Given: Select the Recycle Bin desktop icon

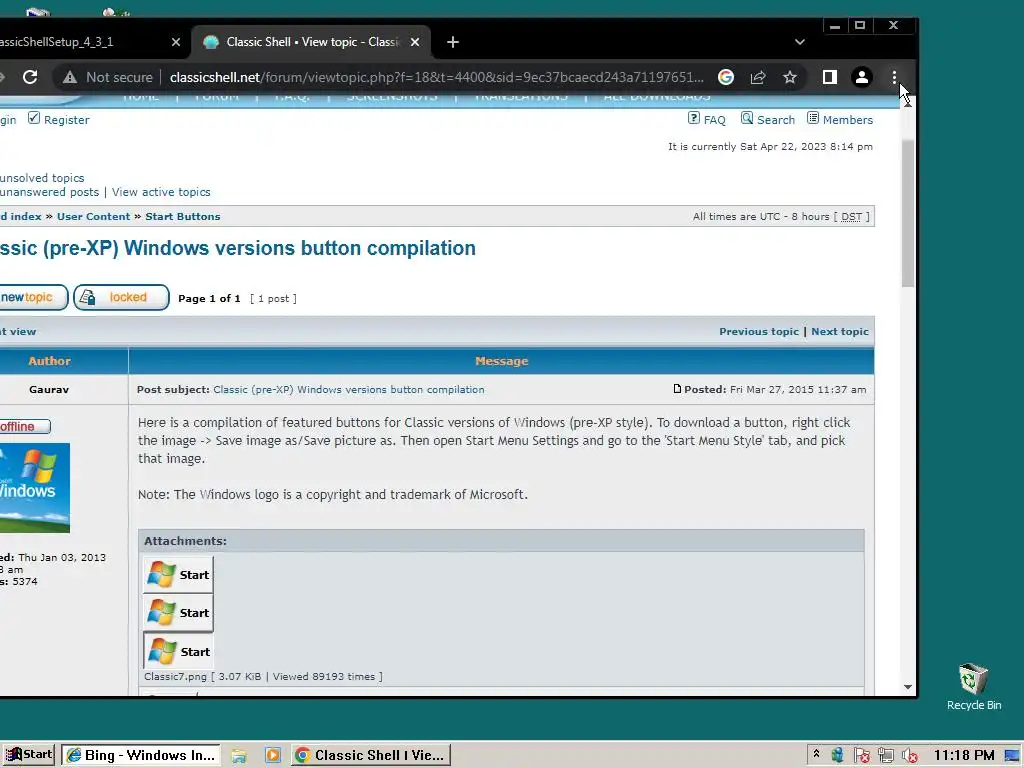Looking at the screenshot, I should (974, 687).
